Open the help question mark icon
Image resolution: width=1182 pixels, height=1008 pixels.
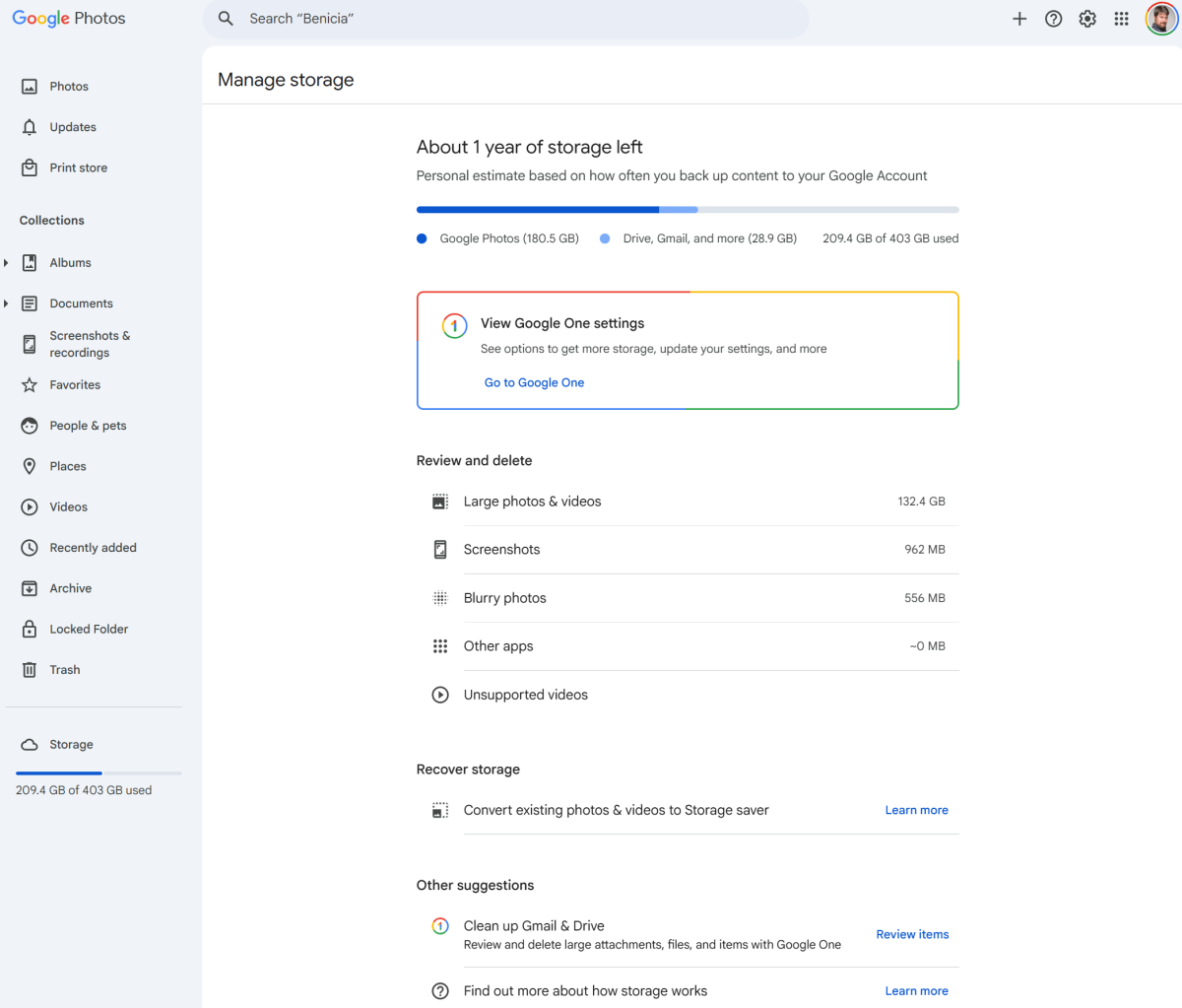pyautogui.click(x=1054, y=19)
